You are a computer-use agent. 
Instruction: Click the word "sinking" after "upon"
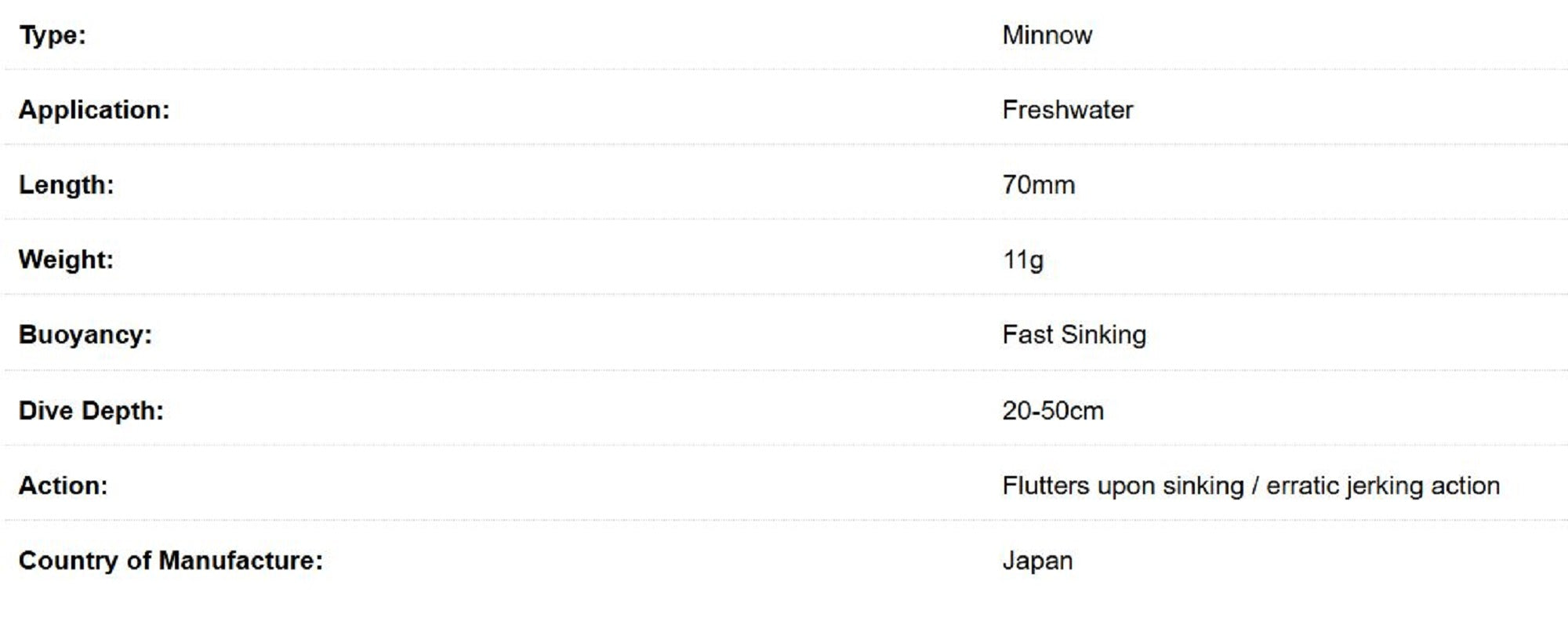(1203, 486)
